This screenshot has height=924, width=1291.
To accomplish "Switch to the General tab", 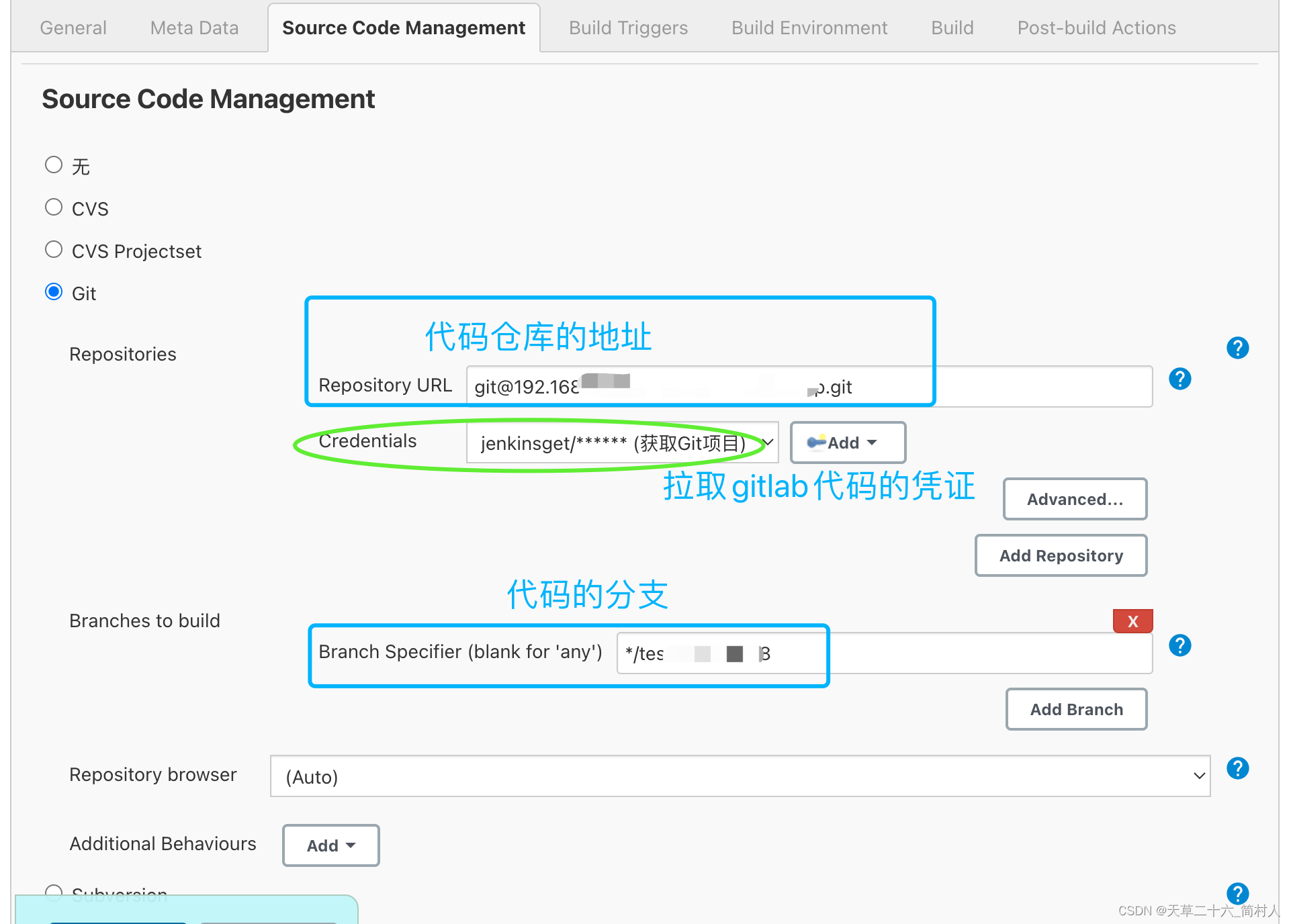I will (73, 28).
